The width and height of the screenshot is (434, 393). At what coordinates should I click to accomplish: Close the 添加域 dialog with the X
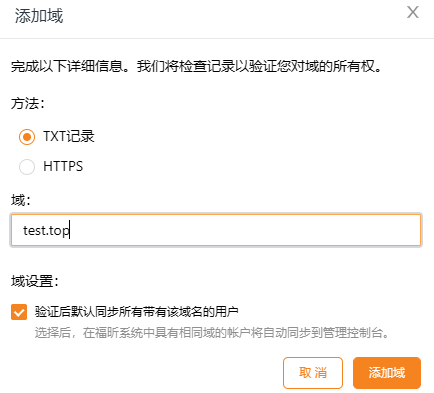[413, 12]
